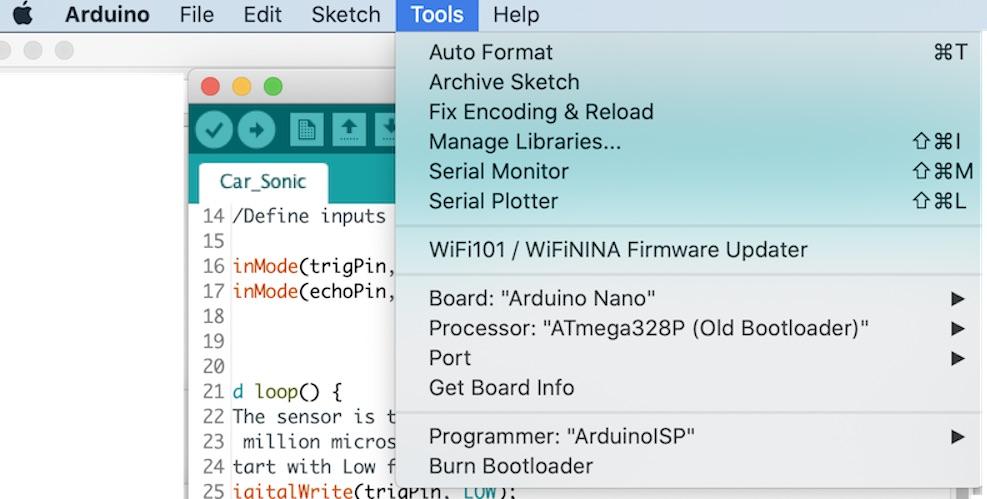Image resolution: width=987 pixels, height=499 pixels.
Task: Click the Save sketch down-arrow icon
Action: (x=386, y=130)
